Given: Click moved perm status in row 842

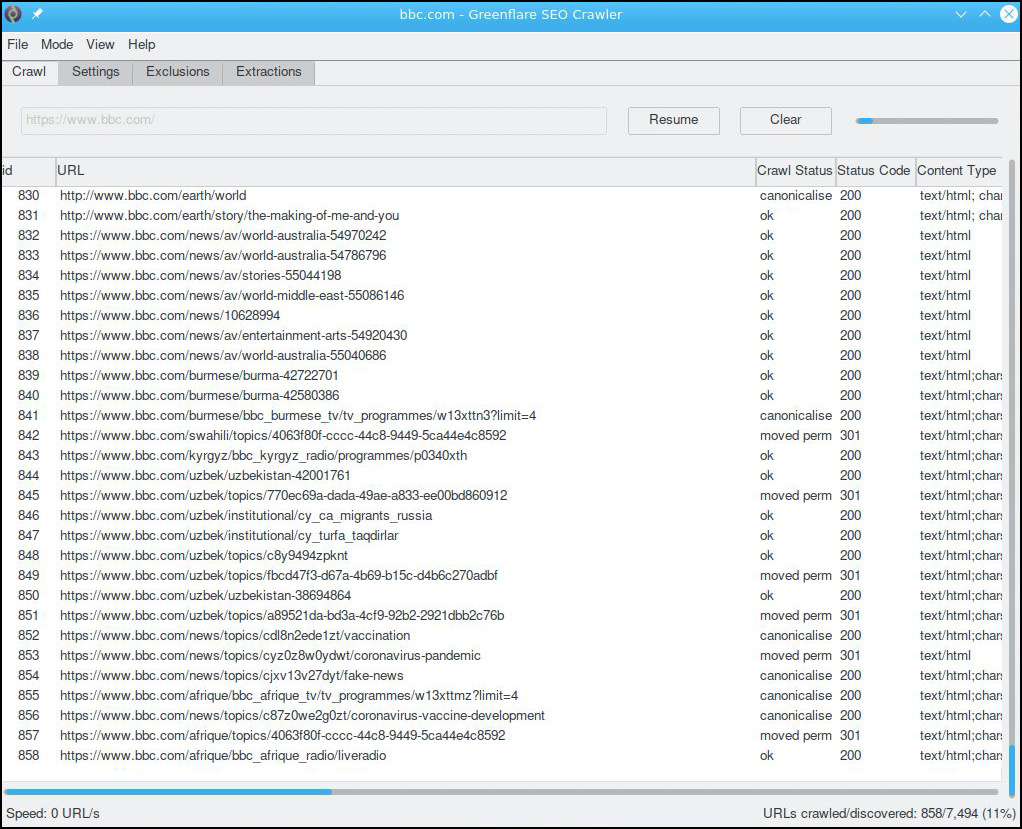Looking at the screenshot, I should pyautogui.click(x=796, y=435).
